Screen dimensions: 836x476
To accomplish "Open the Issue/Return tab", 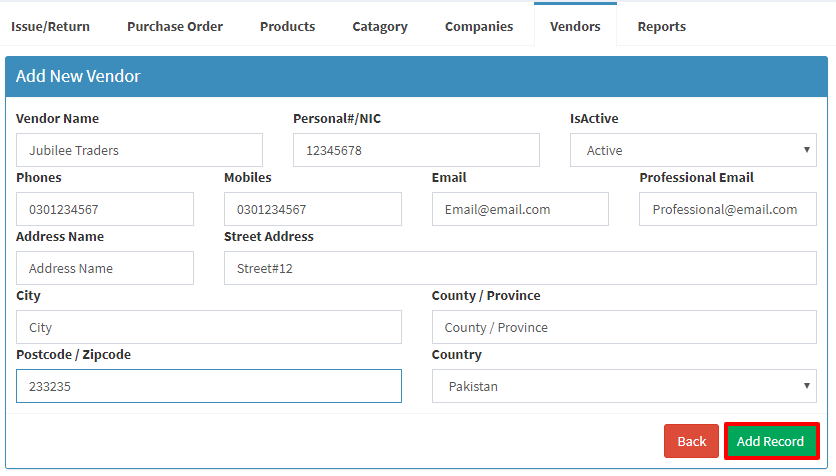I will [51, 26].
